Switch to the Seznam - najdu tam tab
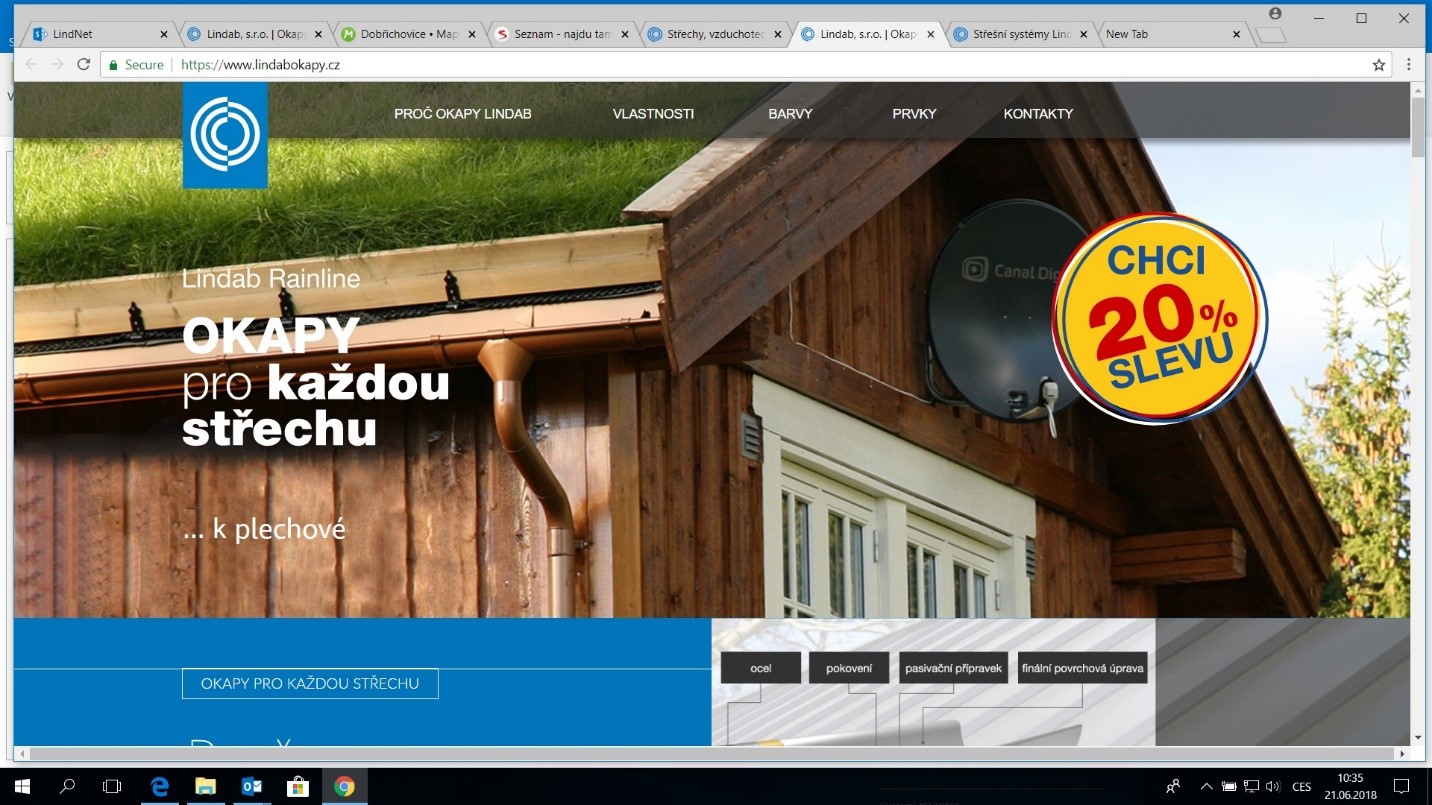 [560, 34]
